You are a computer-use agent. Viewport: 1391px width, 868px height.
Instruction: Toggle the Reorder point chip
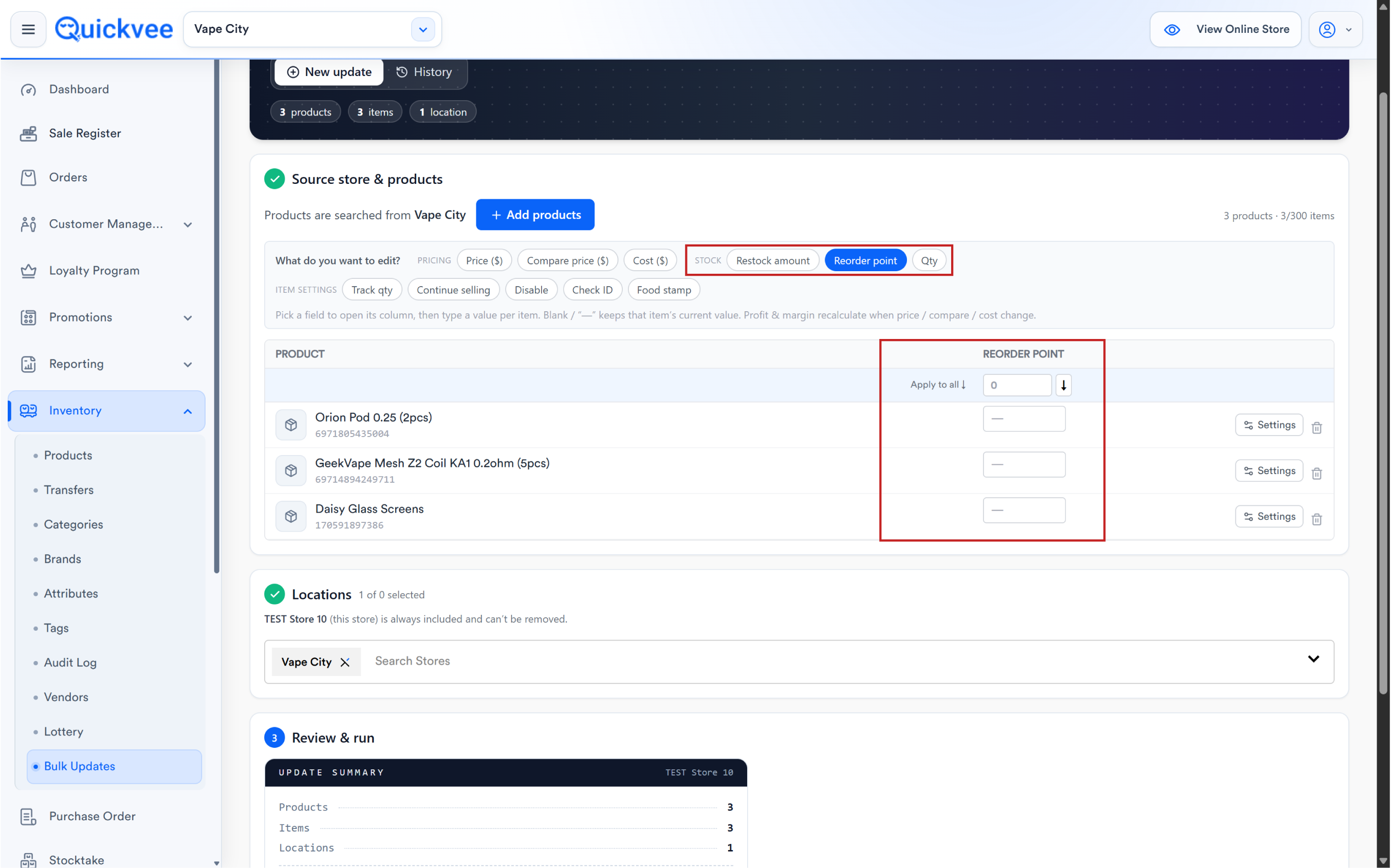865,260
